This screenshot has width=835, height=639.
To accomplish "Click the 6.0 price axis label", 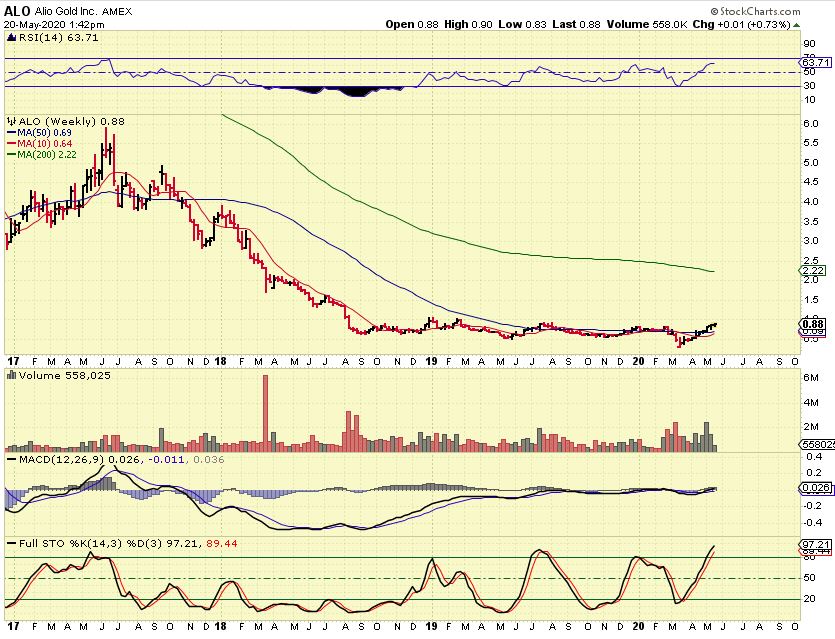I will (811, 124).
